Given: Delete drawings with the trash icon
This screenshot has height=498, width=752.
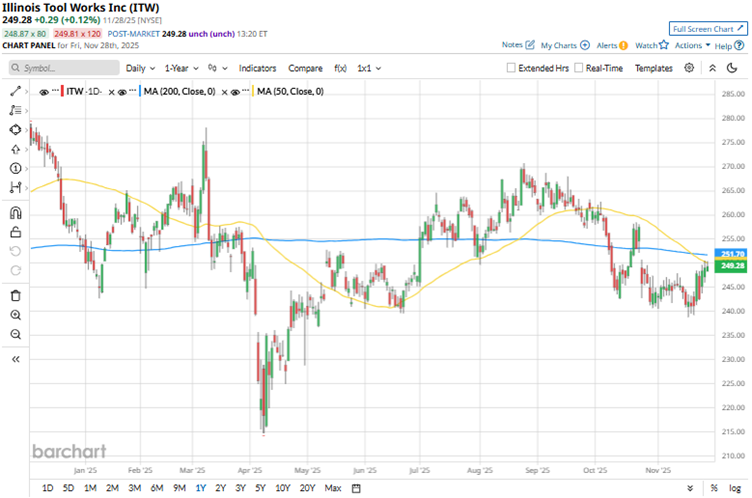Looking at the screenshot, I should click(16, 295).
